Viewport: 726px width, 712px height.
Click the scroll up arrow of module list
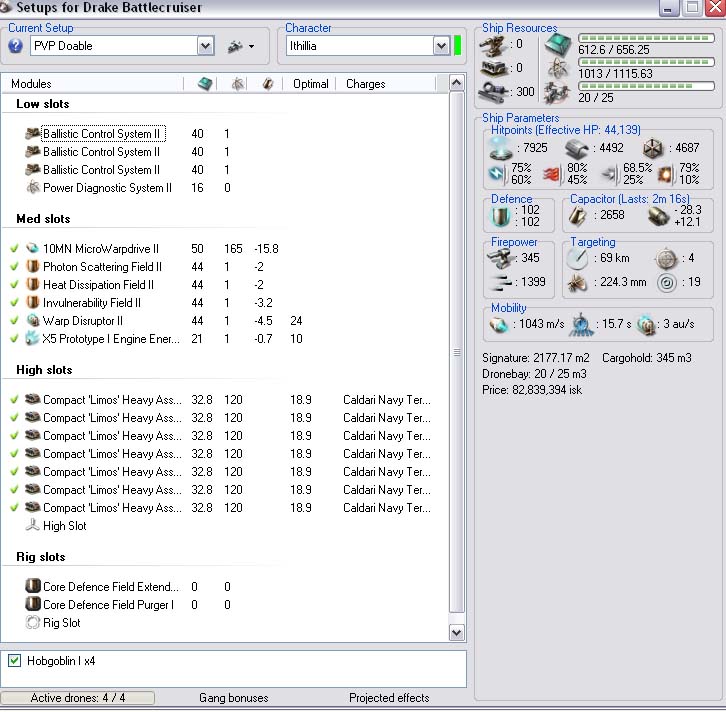click(x=457, y=83)
